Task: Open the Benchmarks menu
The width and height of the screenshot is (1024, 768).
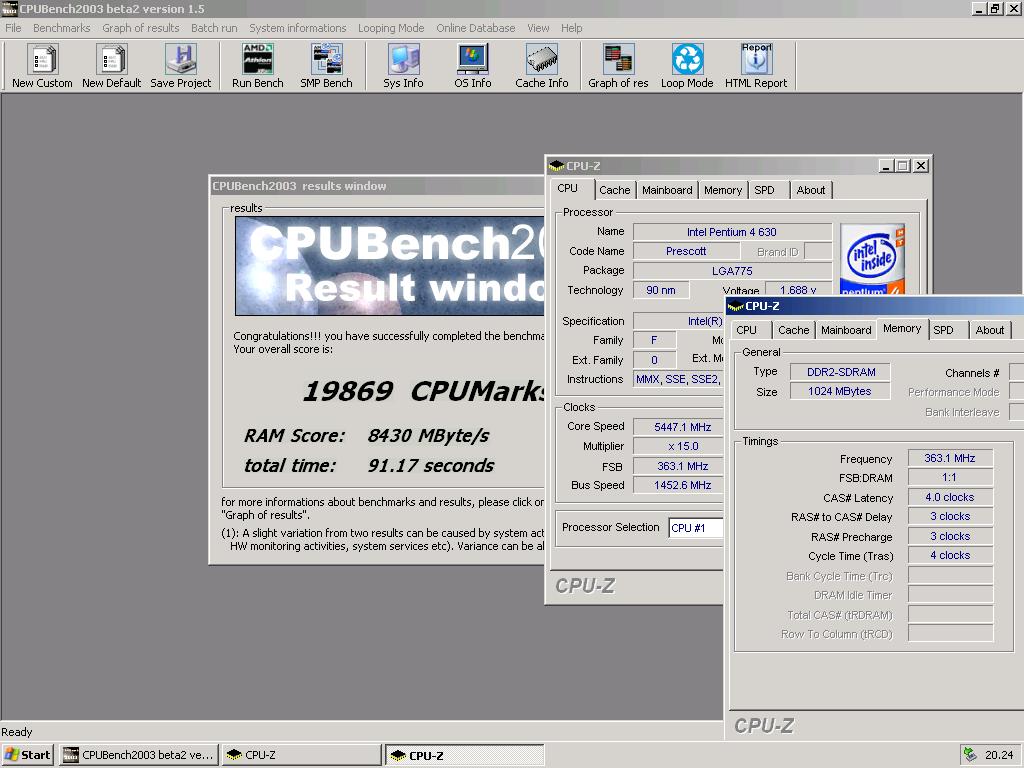Action: (61, 28)
